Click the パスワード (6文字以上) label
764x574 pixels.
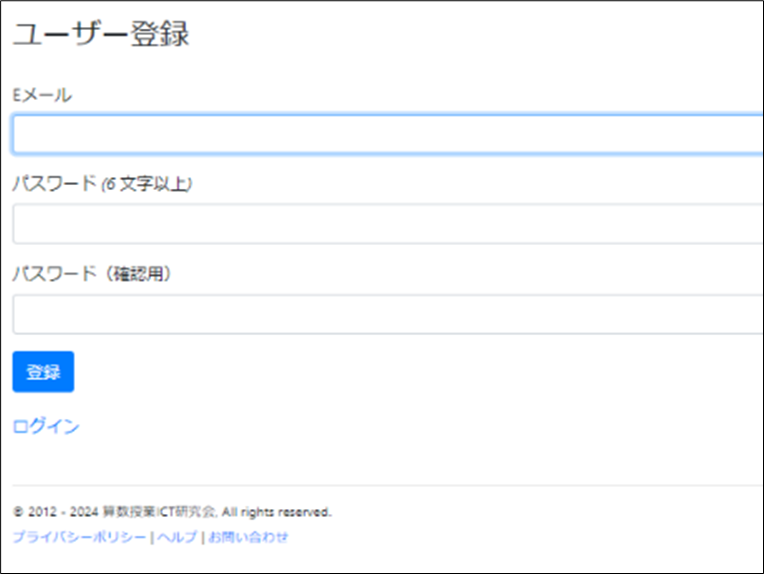tap(102, 184)
